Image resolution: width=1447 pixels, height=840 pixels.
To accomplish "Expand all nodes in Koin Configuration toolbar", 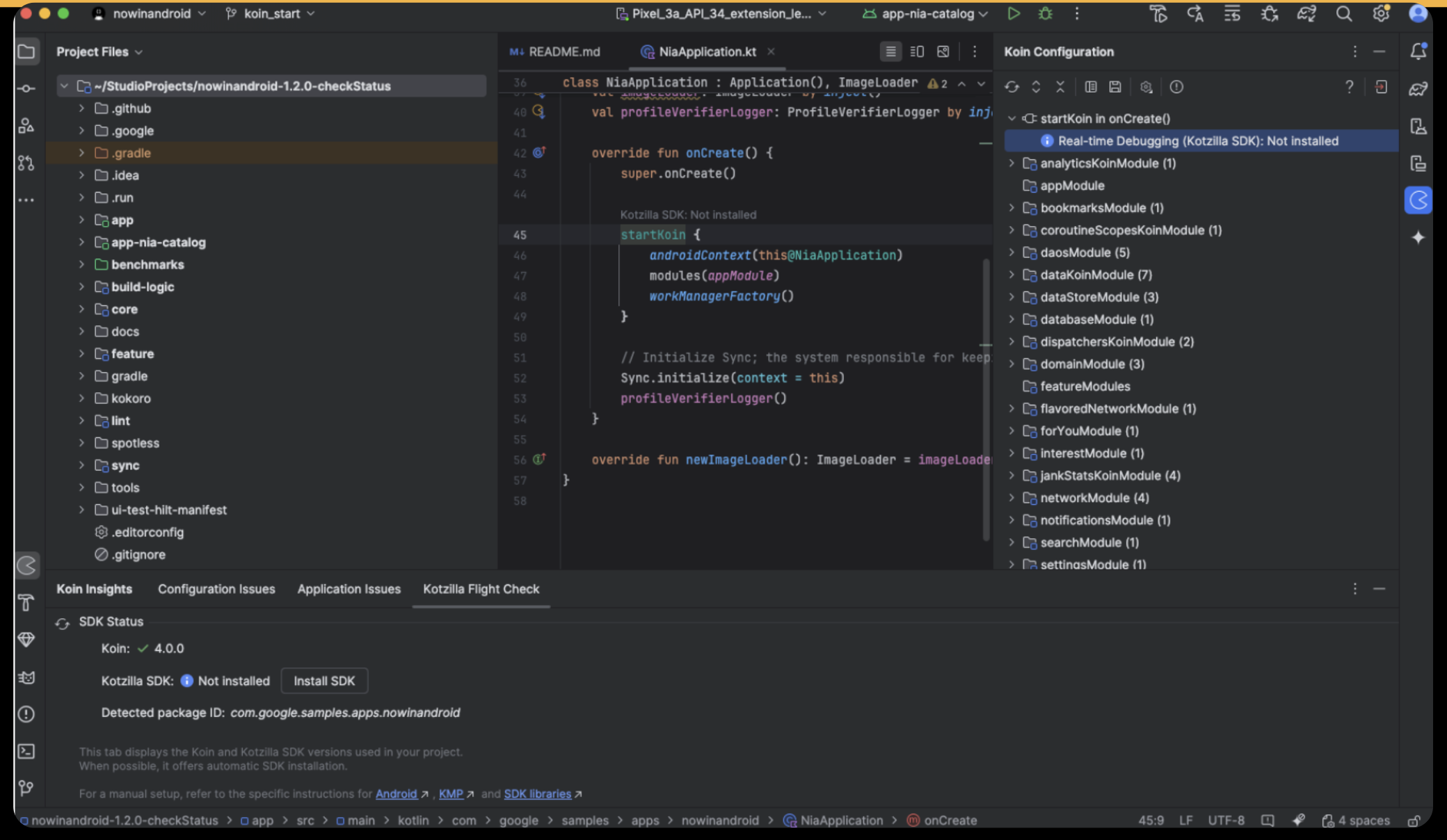I will point(1036,87).
